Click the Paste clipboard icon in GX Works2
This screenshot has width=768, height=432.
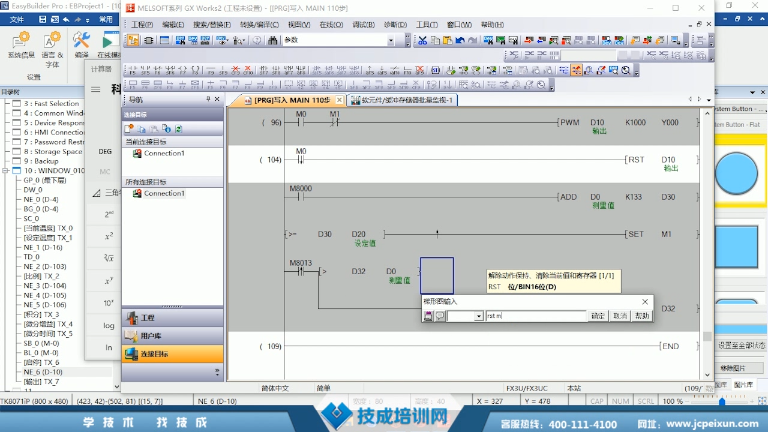point(447,41)
